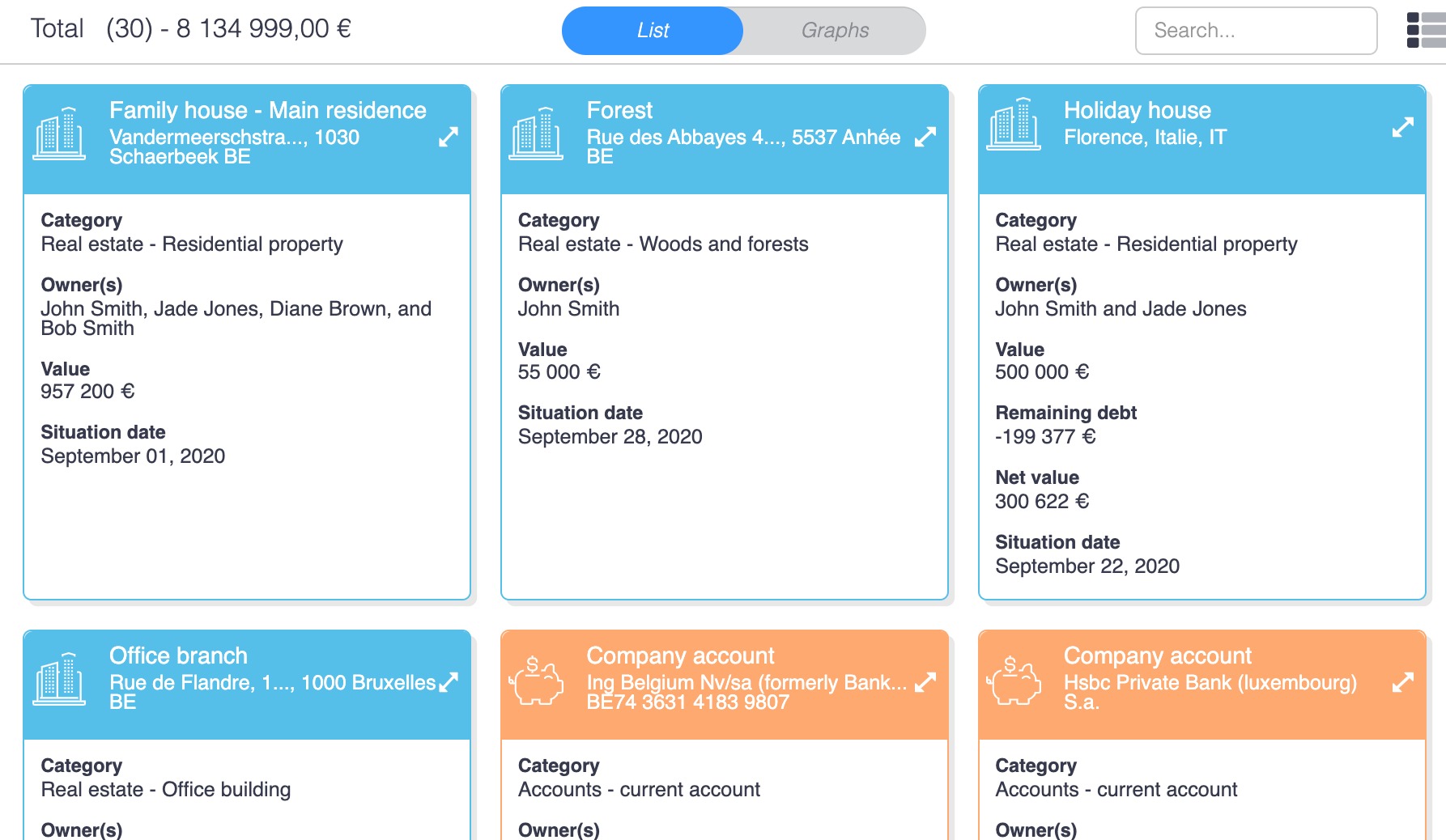Expand the Family house card via diagonal arrow
The height and width of the screenshot is (840, 1446).
pyautogui.click(x=450, y=137)
